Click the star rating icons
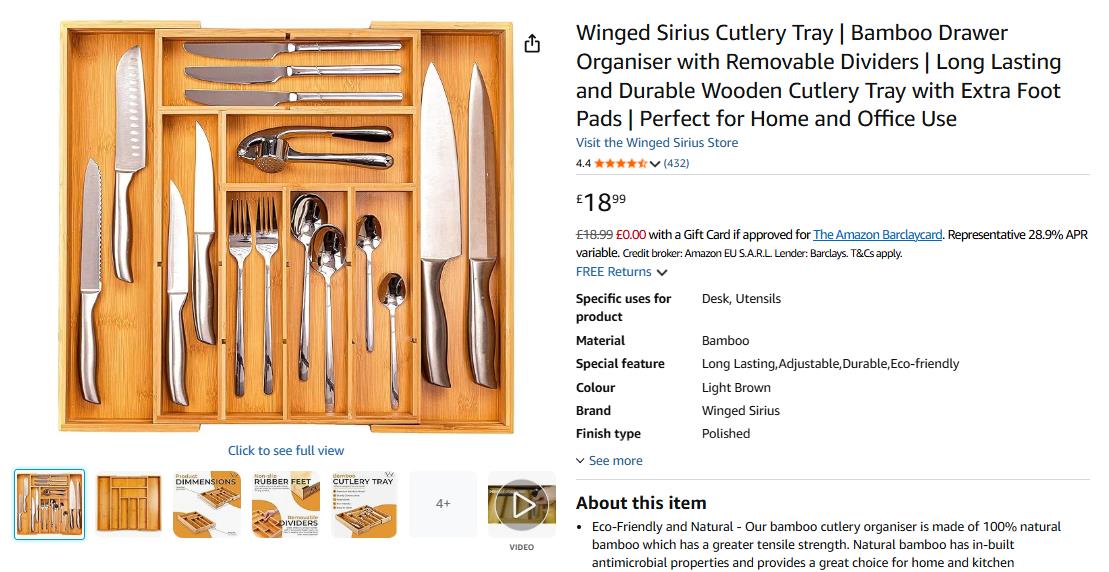 (x=620, y=163)
